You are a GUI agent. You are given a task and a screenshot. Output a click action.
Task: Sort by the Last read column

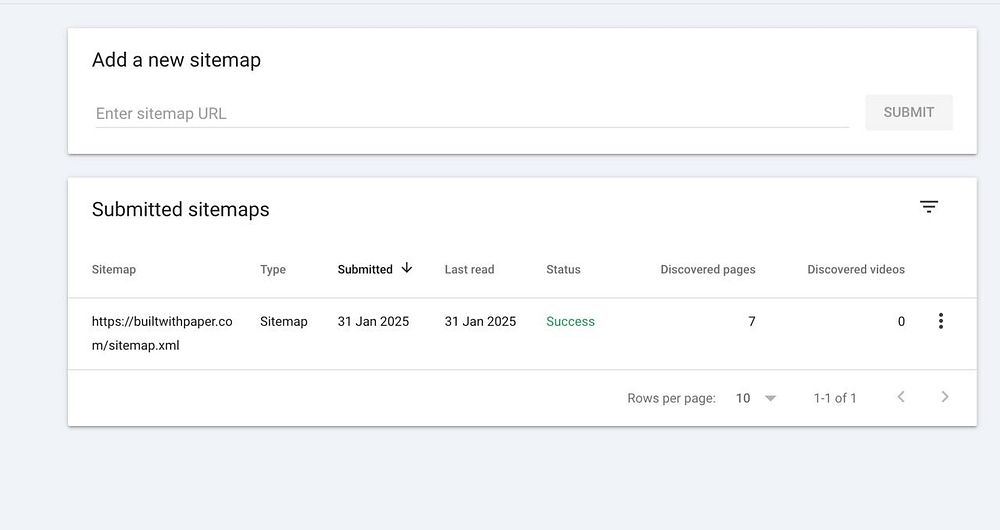point(469,269)
